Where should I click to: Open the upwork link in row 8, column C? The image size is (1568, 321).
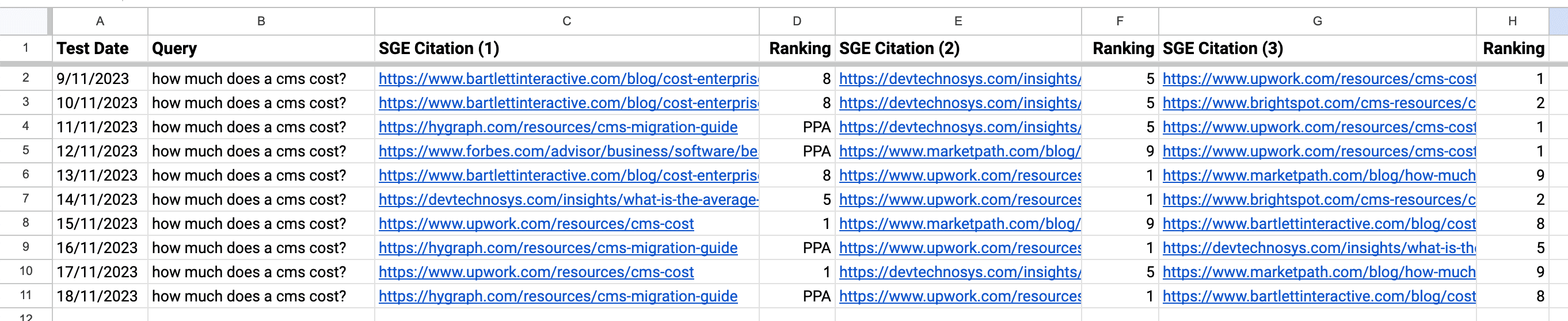coord(536,224)
